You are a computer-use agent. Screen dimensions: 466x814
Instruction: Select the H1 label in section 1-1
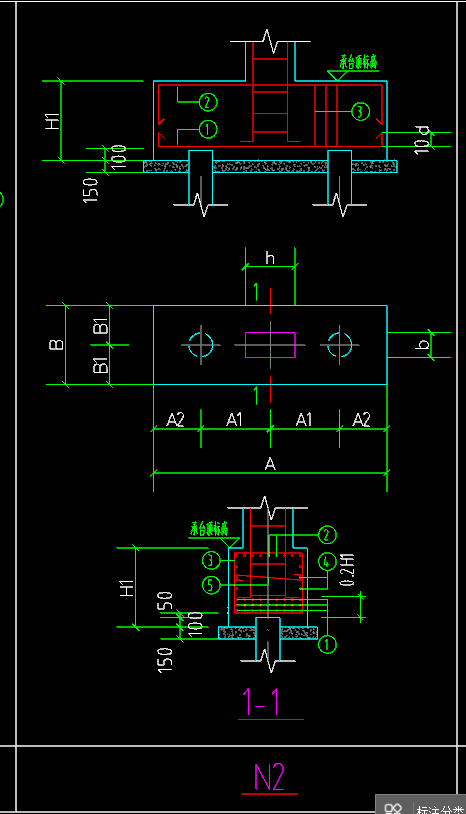tap(127, 588)
